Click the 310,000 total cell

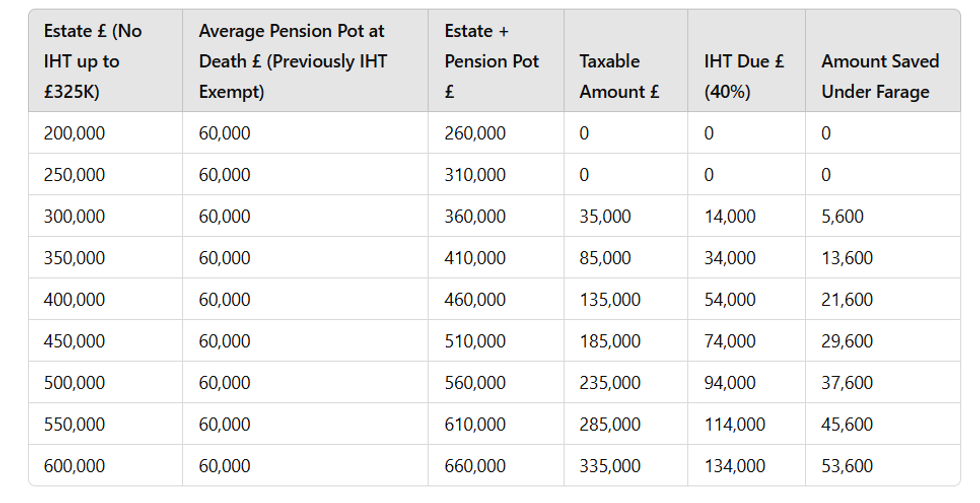tap(475, 175)
